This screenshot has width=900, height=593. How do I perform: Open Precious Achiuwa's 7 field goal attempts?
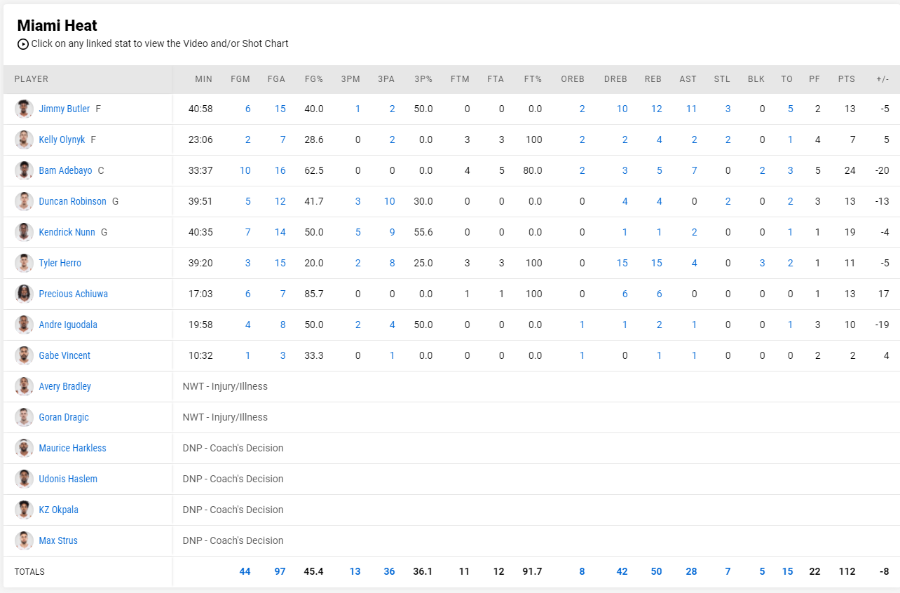pyautogui.click(x=283, y=294)
